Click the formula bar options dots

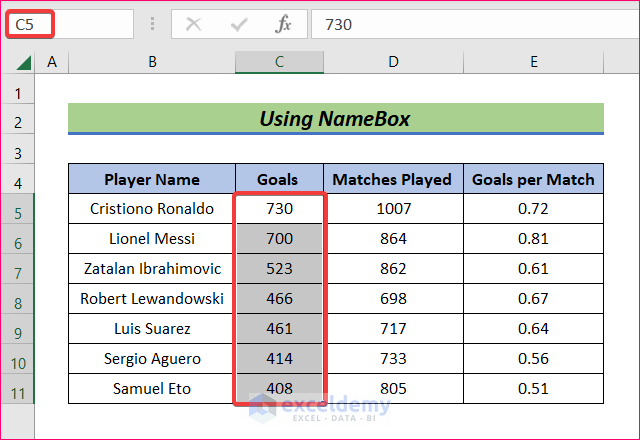click(x=152, y=24)
